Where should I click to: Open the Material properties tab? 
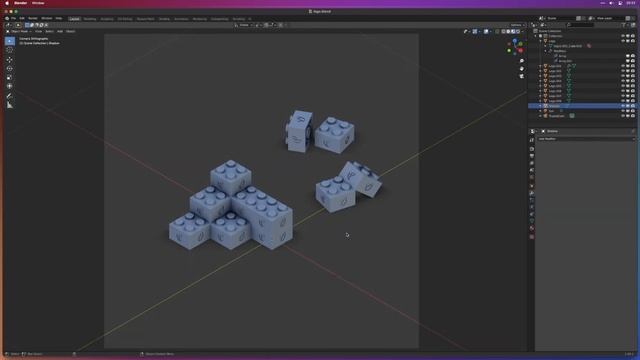point(532,228)
